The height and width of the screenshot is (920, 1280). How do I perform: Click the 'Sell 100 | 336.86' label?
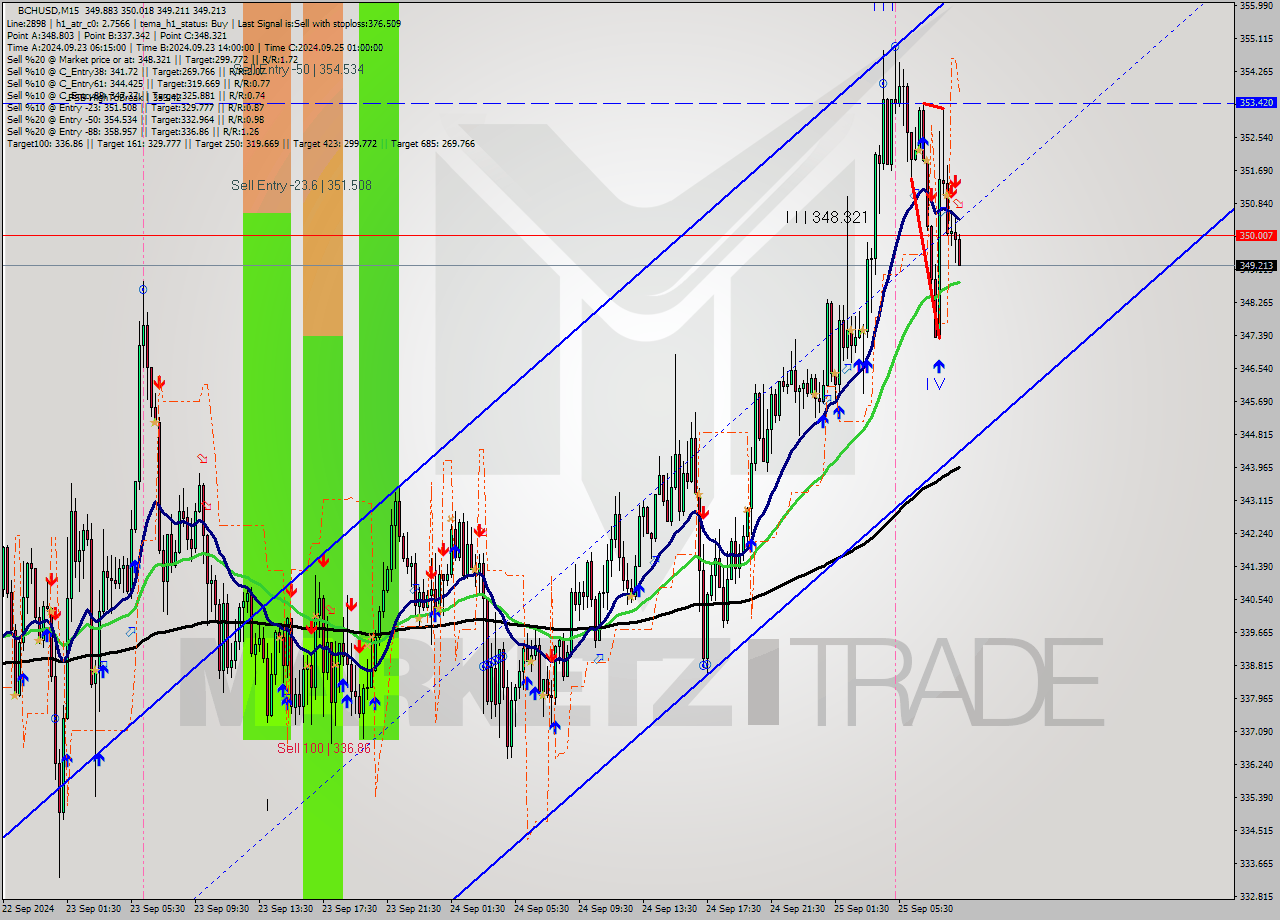324,748
